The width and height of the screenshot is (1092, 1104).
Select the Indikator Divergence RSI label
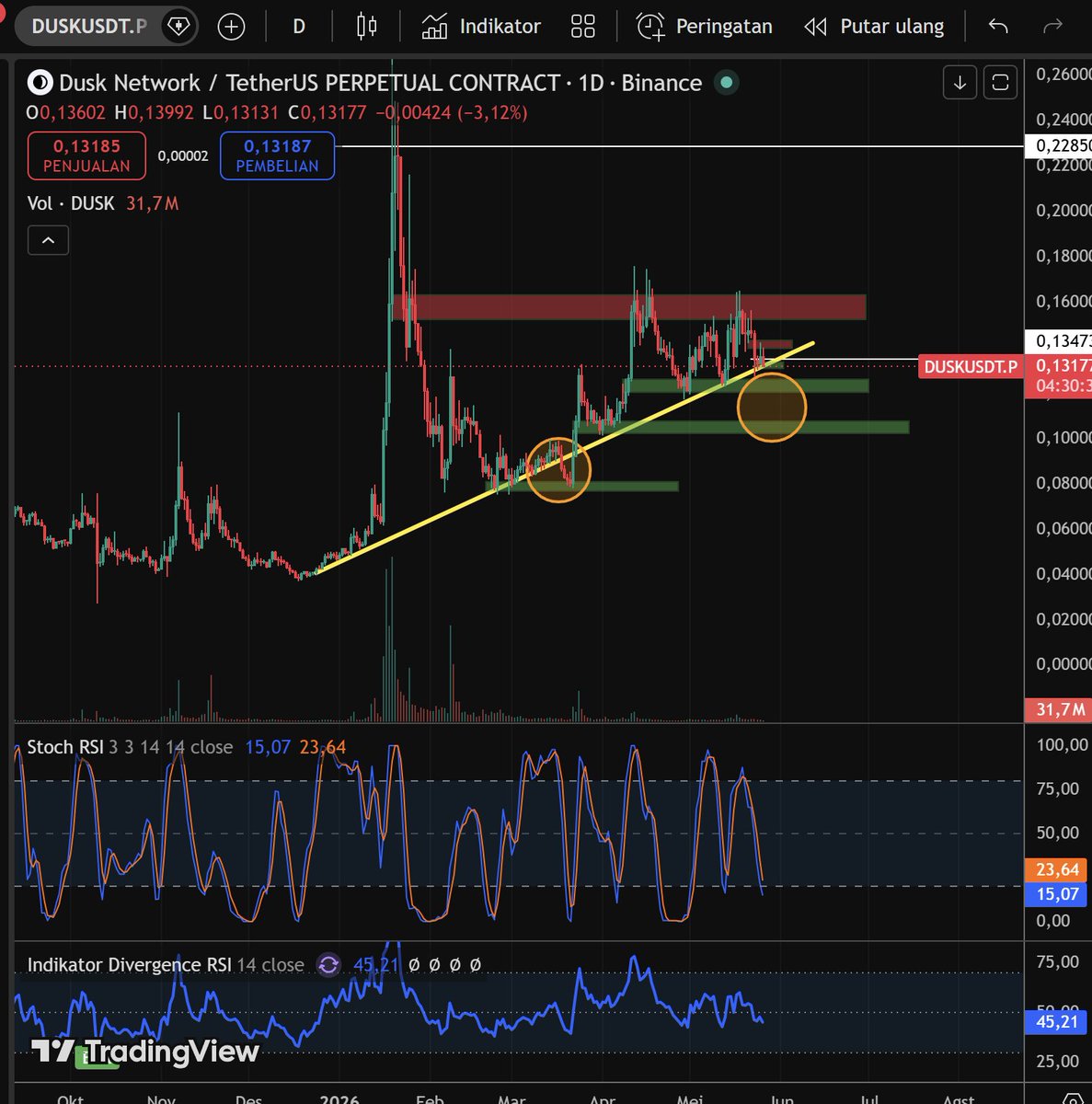pos(129,964)
